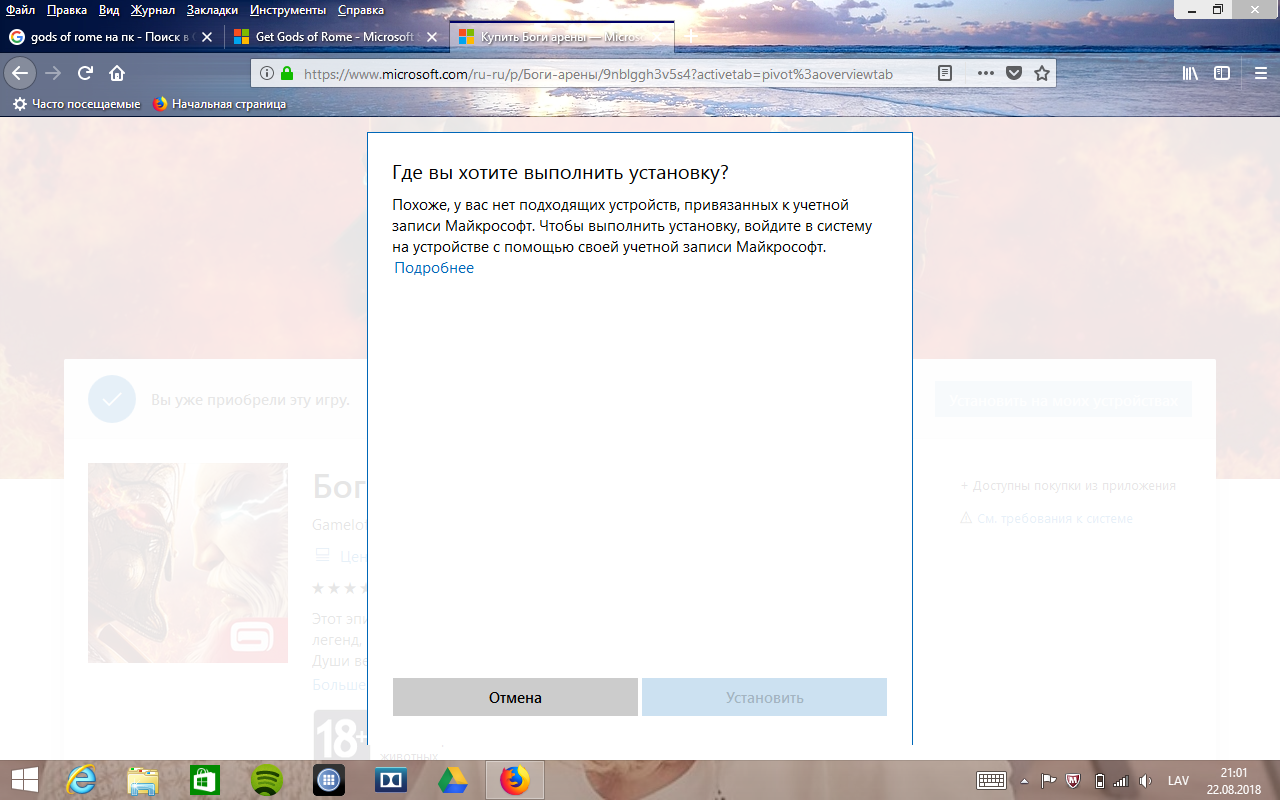This screenshot has width=1280, height=800.
Task: Go back to the previous page
Action: [20, 73]
